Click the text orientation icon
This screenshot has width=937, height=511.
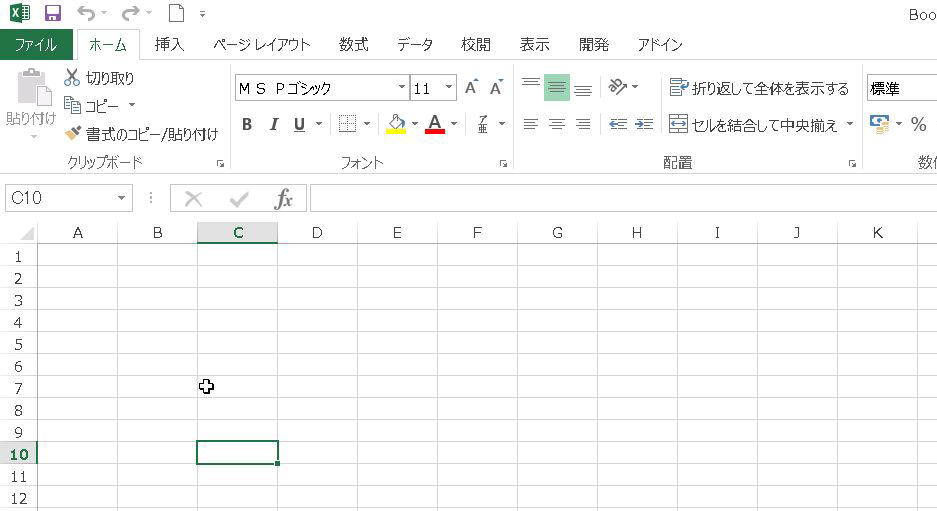(x=618, y=88)
